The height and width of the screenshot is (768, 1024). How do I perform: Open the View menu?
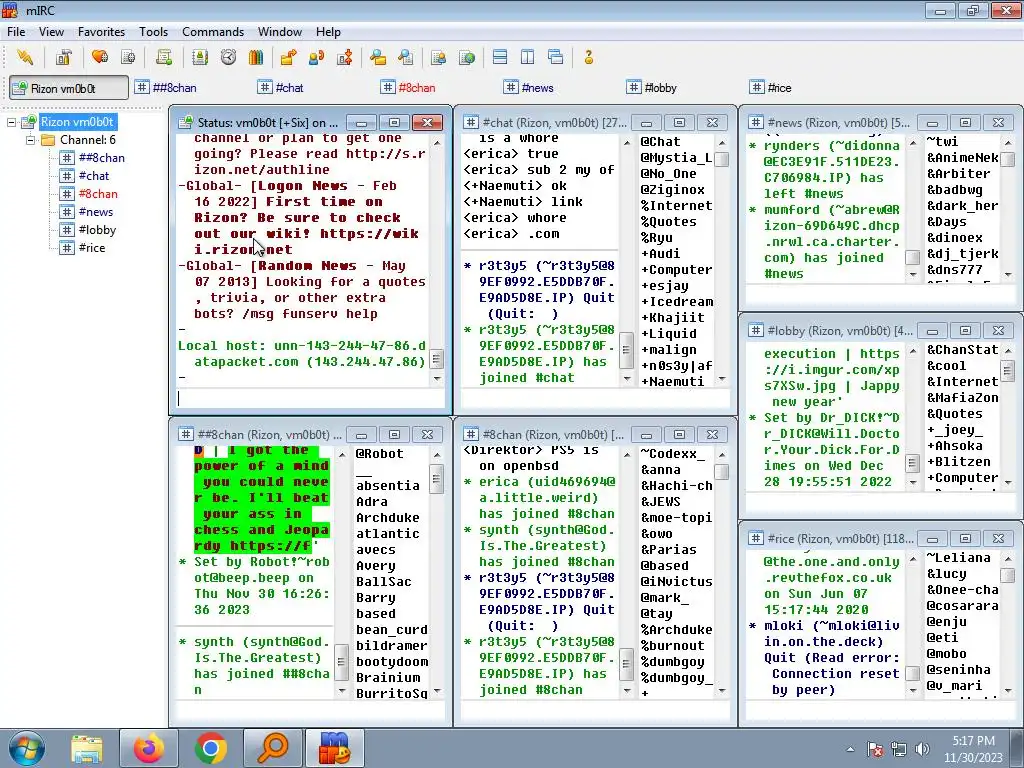pyautogui.click(x=51, y=31)
